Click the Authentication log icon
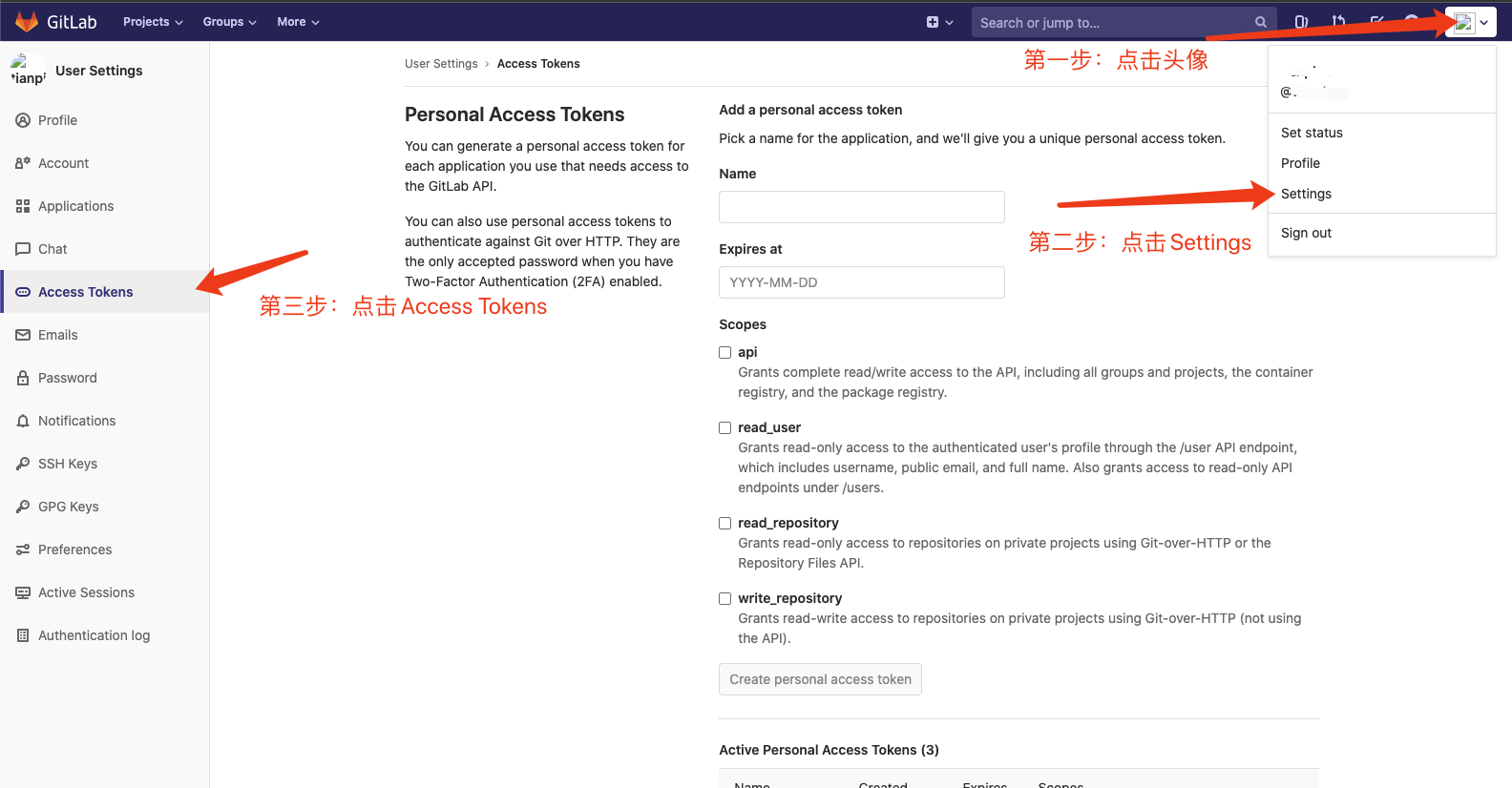The width and height of the screenshot is (1512, 788). click(23, 635)
